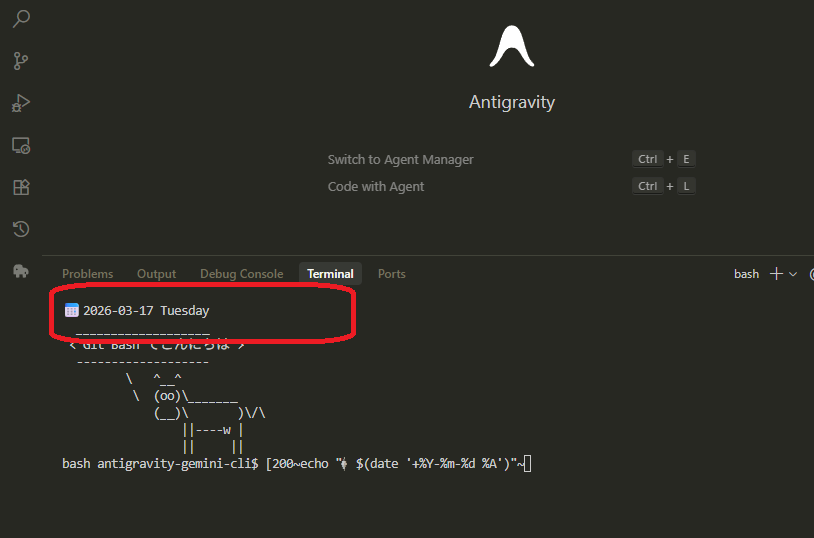814x538 pixels.
Task: Click Switch to Agent Manager
Action: tap(400, 160)
